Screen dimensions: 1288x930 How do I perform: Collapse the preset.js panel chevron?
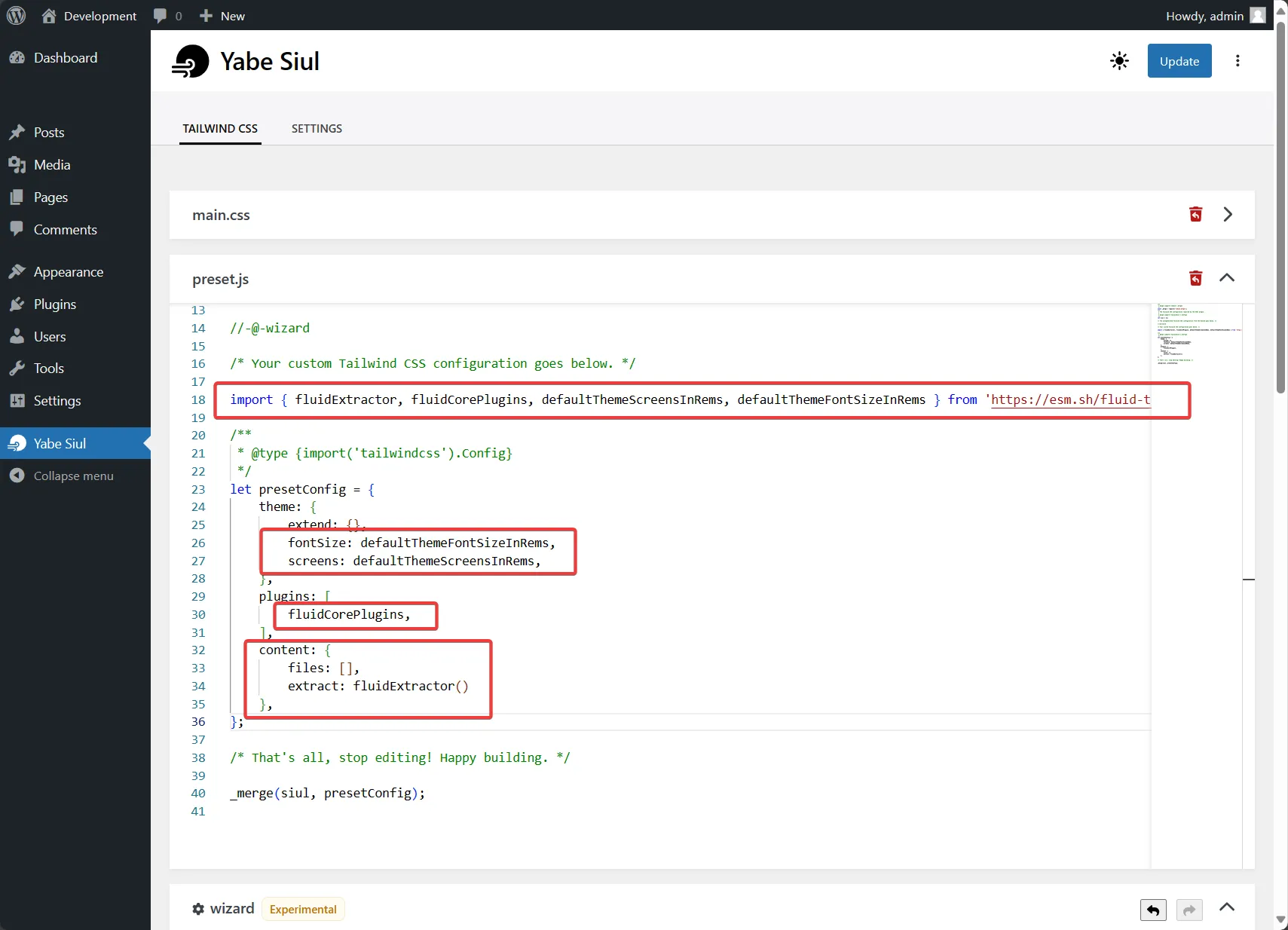[1227, 278]
